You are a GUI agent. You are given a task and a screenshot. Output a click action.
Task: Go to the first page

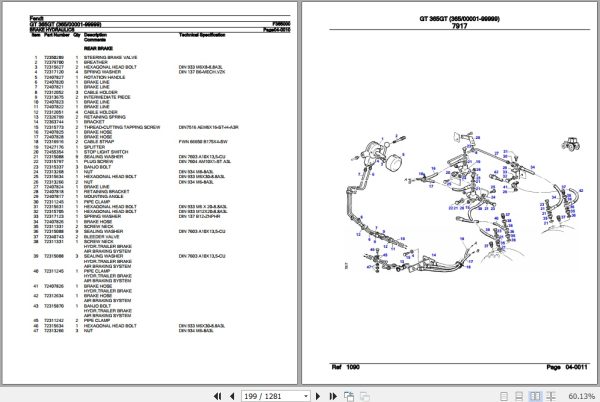point(217,396)
